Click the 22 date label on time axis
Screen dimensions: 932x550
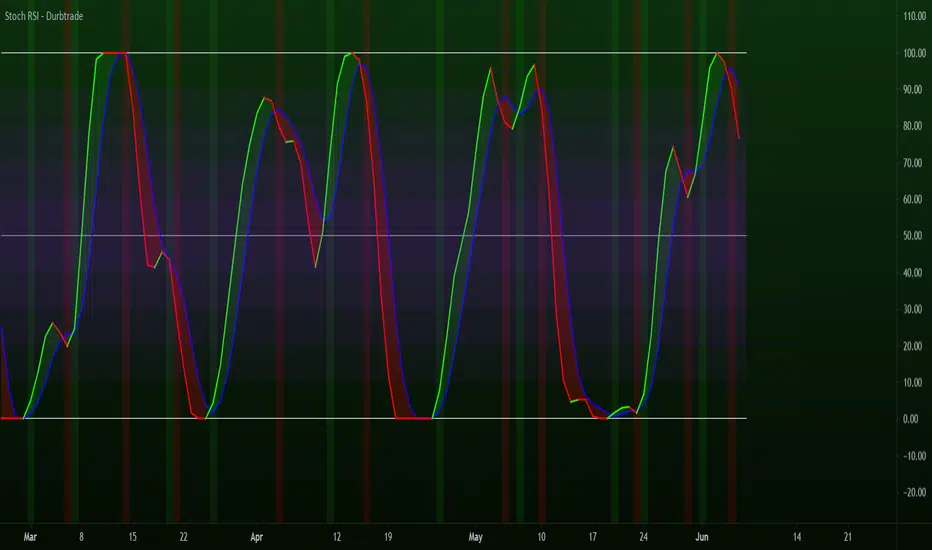[x=184, y=537]
